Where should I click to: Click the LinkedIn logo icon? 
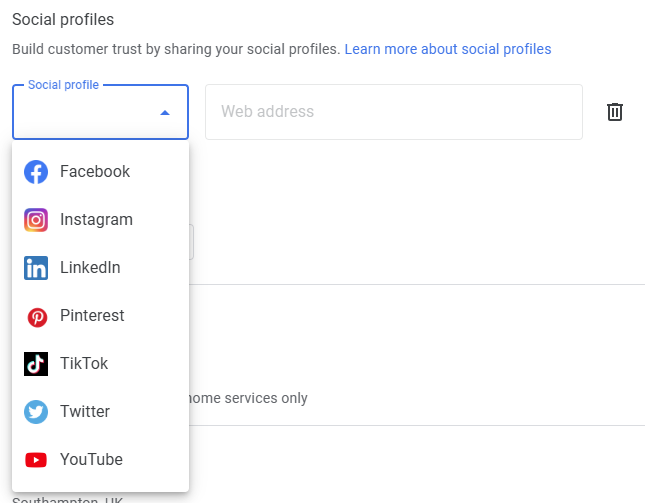click(x=36, y=268)
